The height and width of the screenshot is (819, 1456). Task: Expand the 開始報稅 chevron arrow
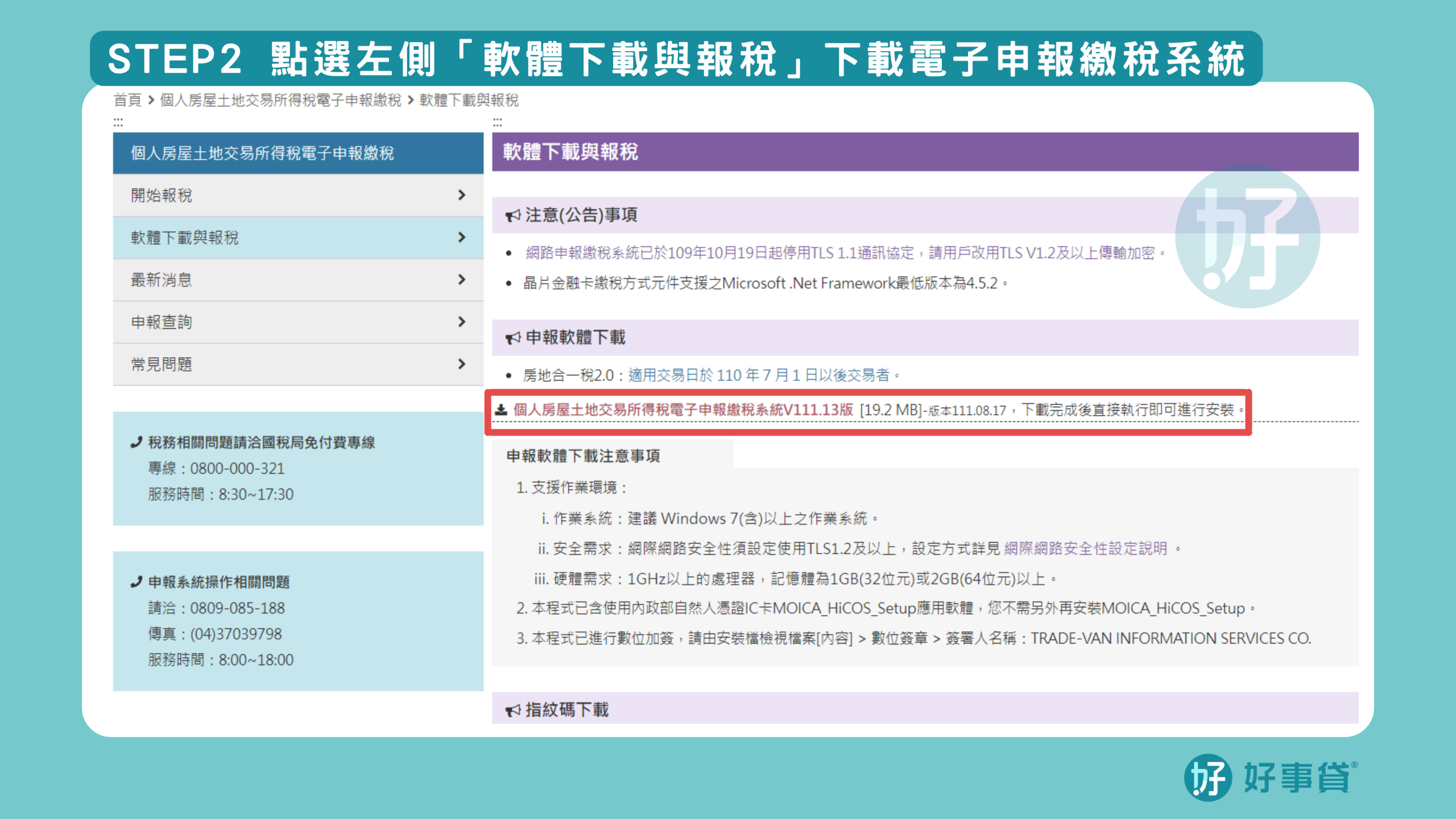click(462, 195)
